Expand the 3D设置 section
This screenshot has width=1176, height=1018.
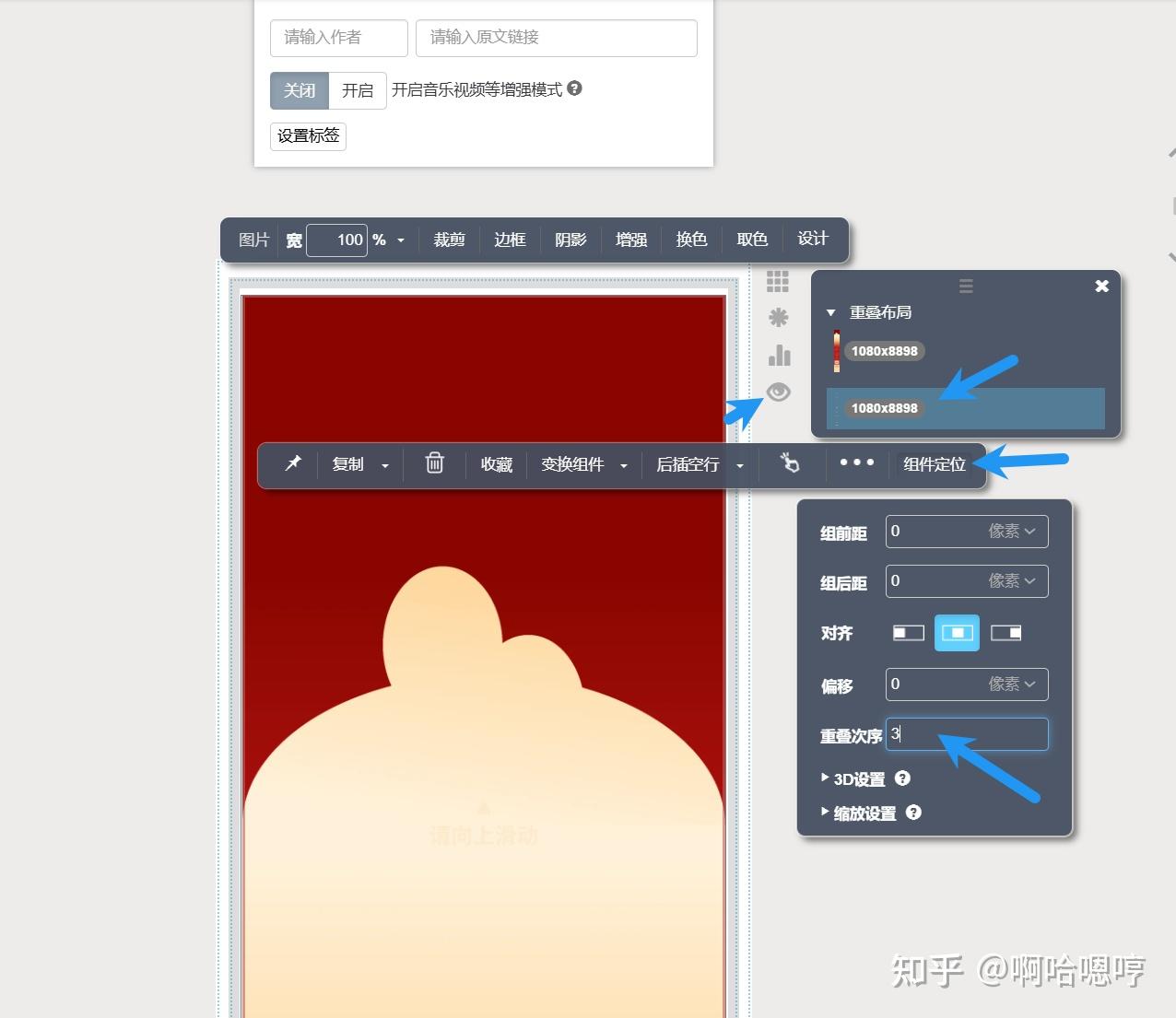[x=853, y=779]
